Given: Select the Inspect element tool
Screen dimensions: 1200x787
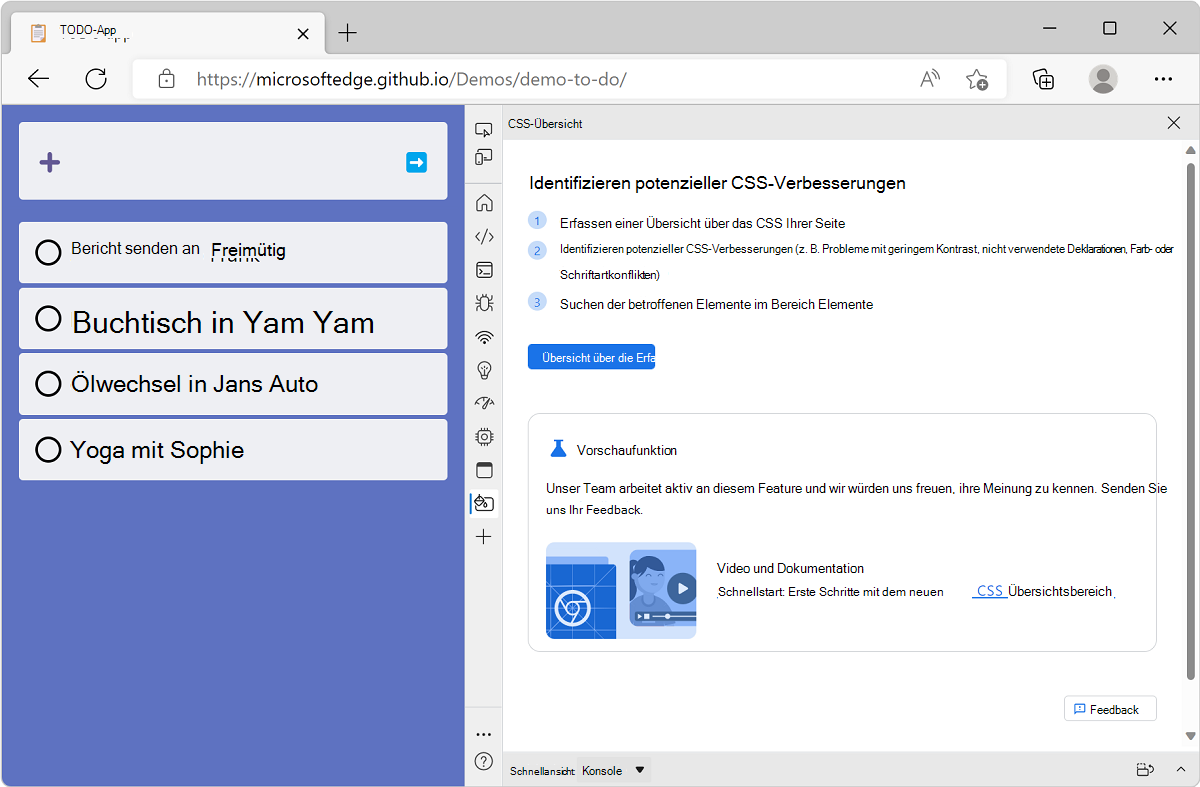Looking at the screenshot, I should click(x=484, y=129).
